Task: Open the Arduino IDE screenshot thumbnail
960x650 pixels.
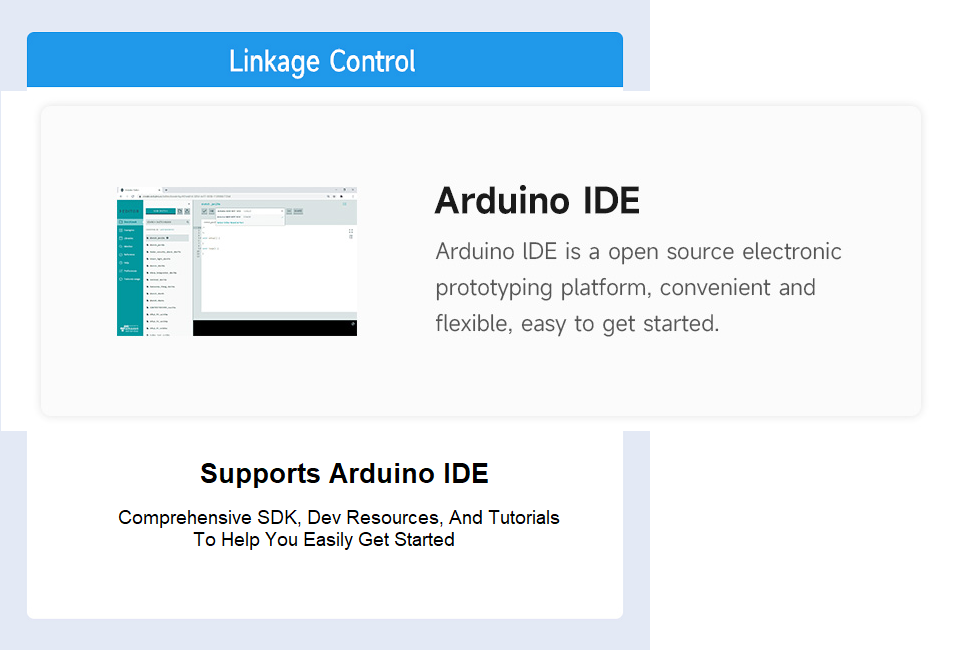Action: point(237,261)
